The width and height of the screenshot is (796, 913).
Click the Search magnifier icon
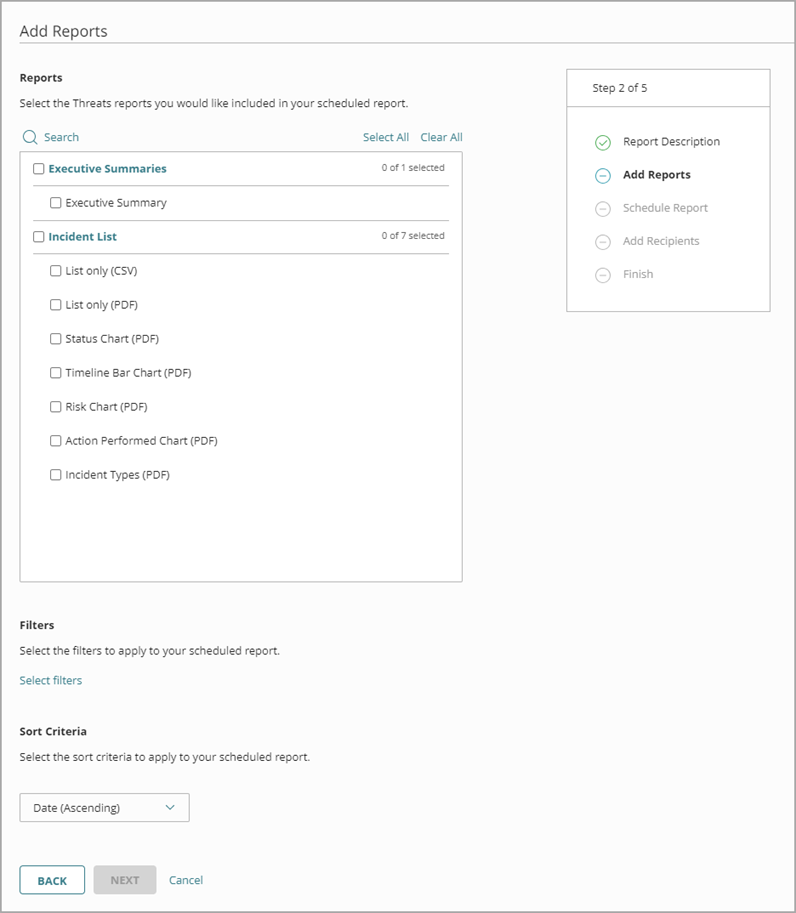29,137
